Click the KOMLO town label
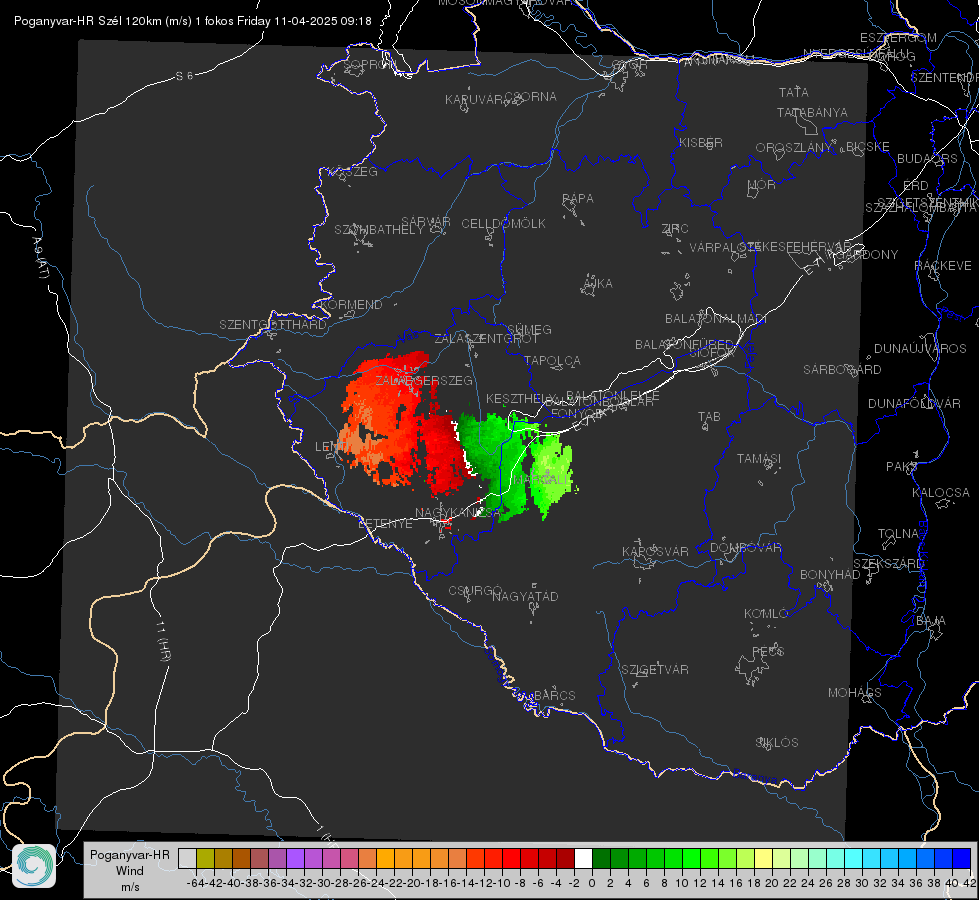This screenshot has width=979, height=900. coord(766,614)
